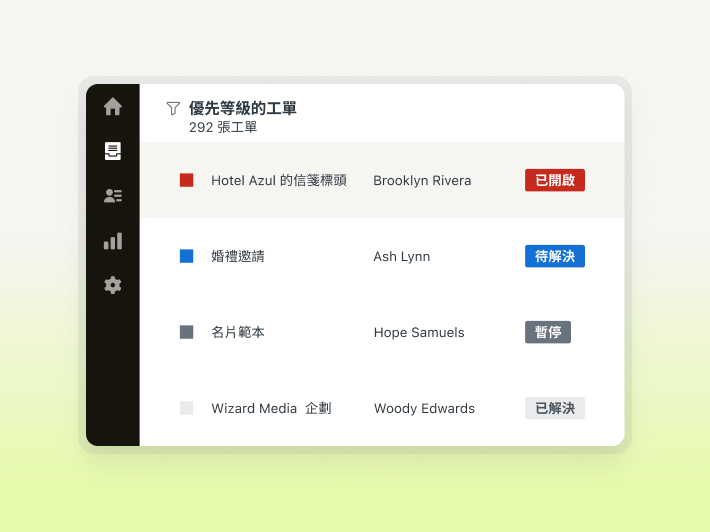Open the reports bar chart icon
710x532 pixels.
tap(113, 241)
